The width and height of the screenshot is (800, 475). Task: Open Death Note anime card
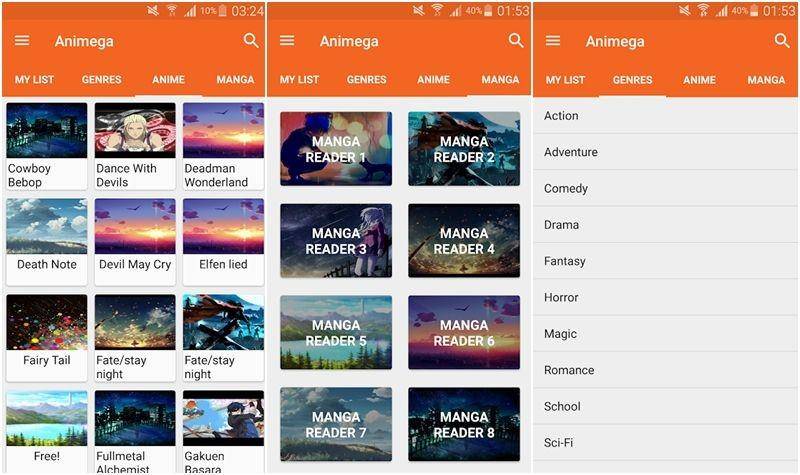click(x=46, y=242)
